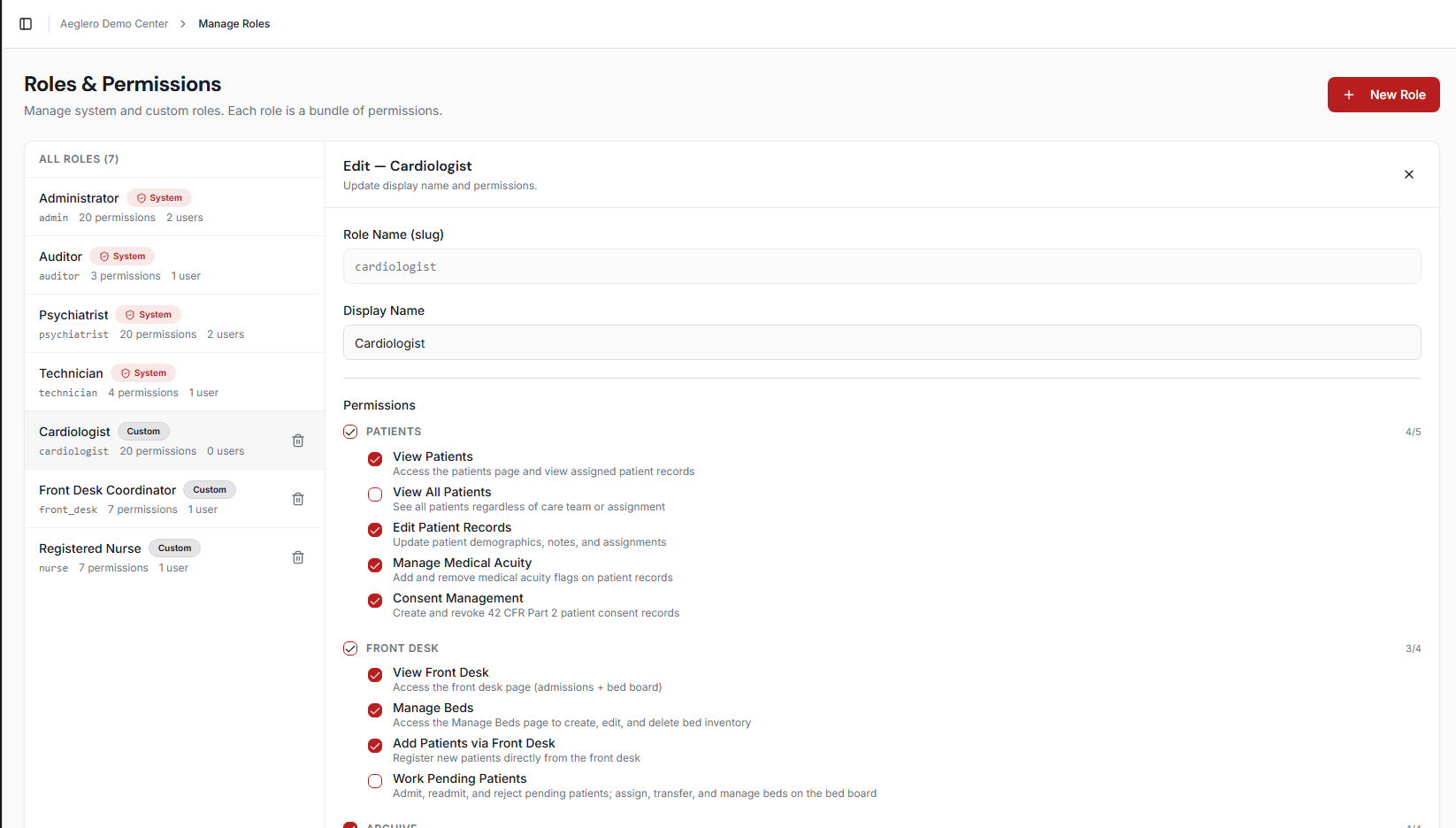This screenshot has height=828, width=1456.
Task: Toggle the sidebar panel icon
Action: tap(26, 24)
